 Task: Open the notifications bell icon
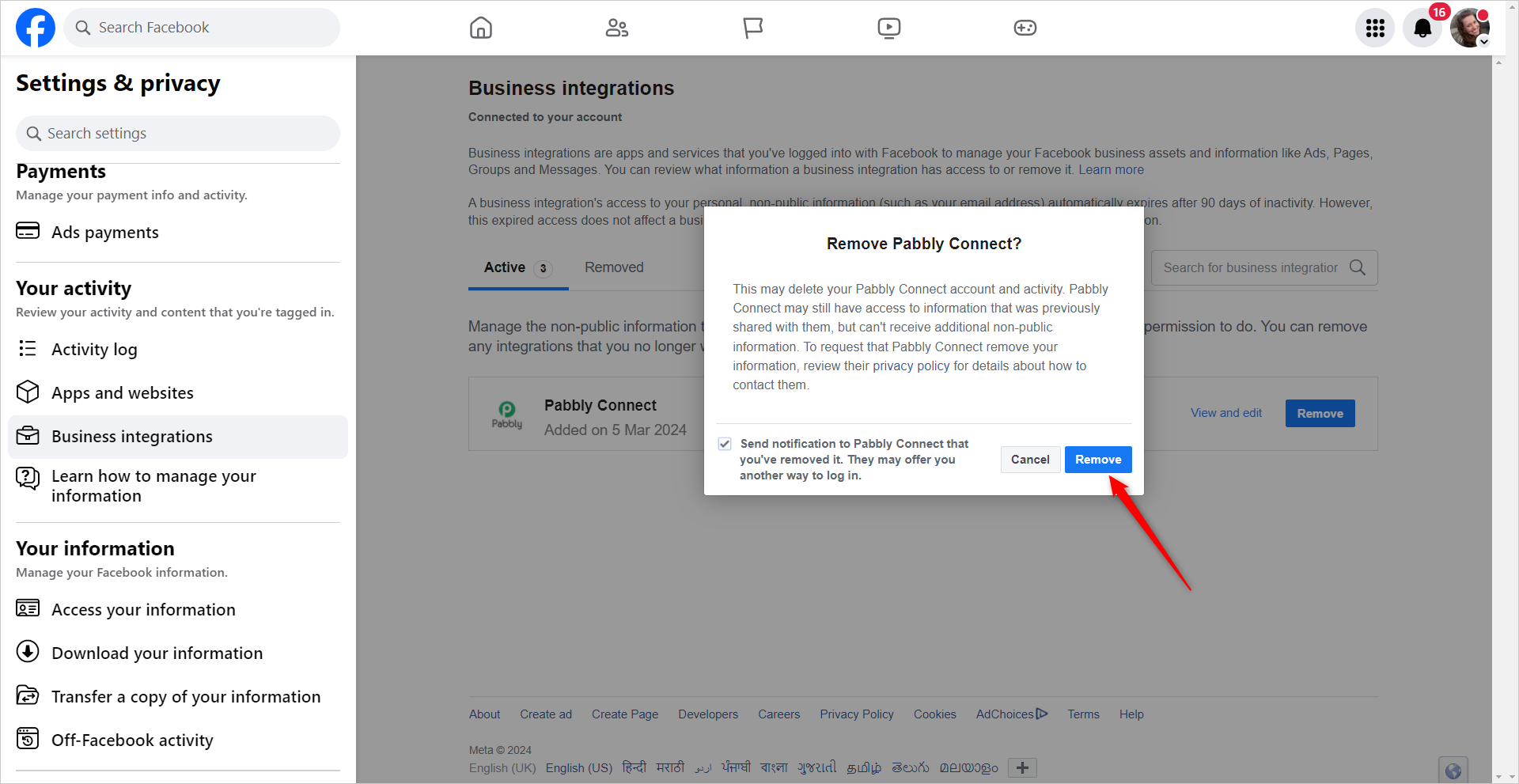[x=1422, y=28]
